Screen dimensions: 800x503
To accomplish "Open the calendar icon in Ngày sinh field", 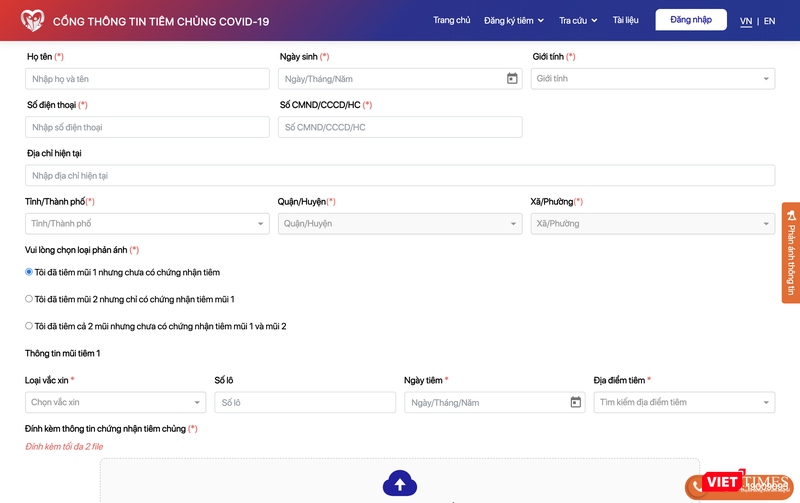I will point(512,79).
